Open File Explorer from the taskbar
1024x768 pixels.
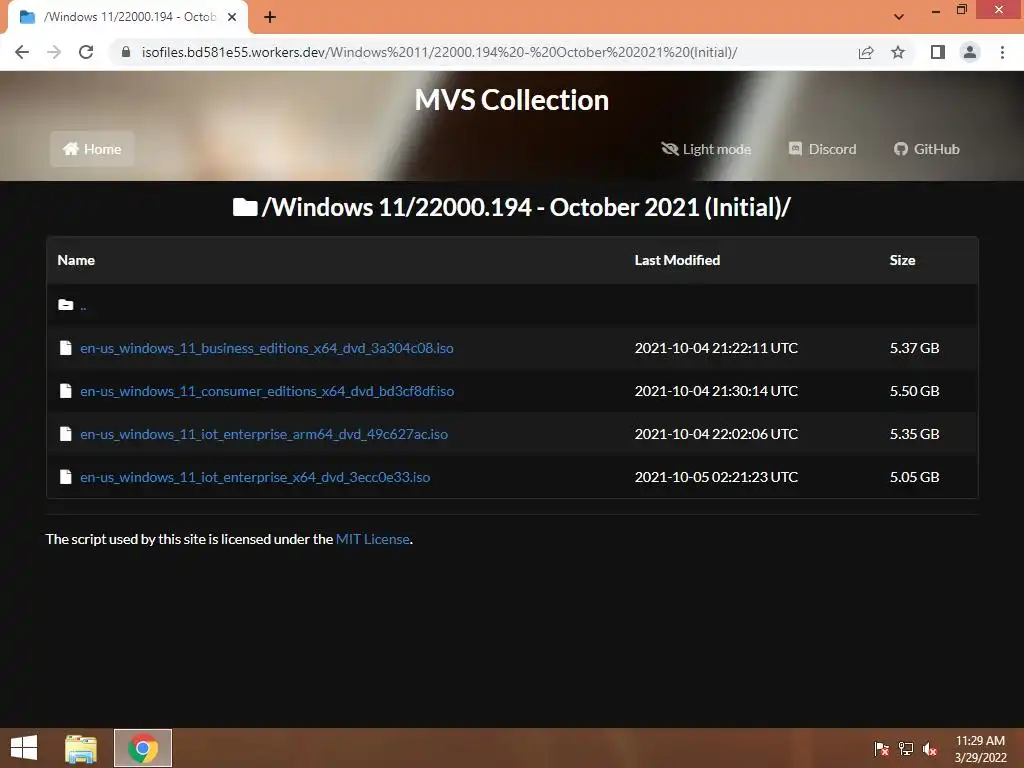tap(81, 748)
